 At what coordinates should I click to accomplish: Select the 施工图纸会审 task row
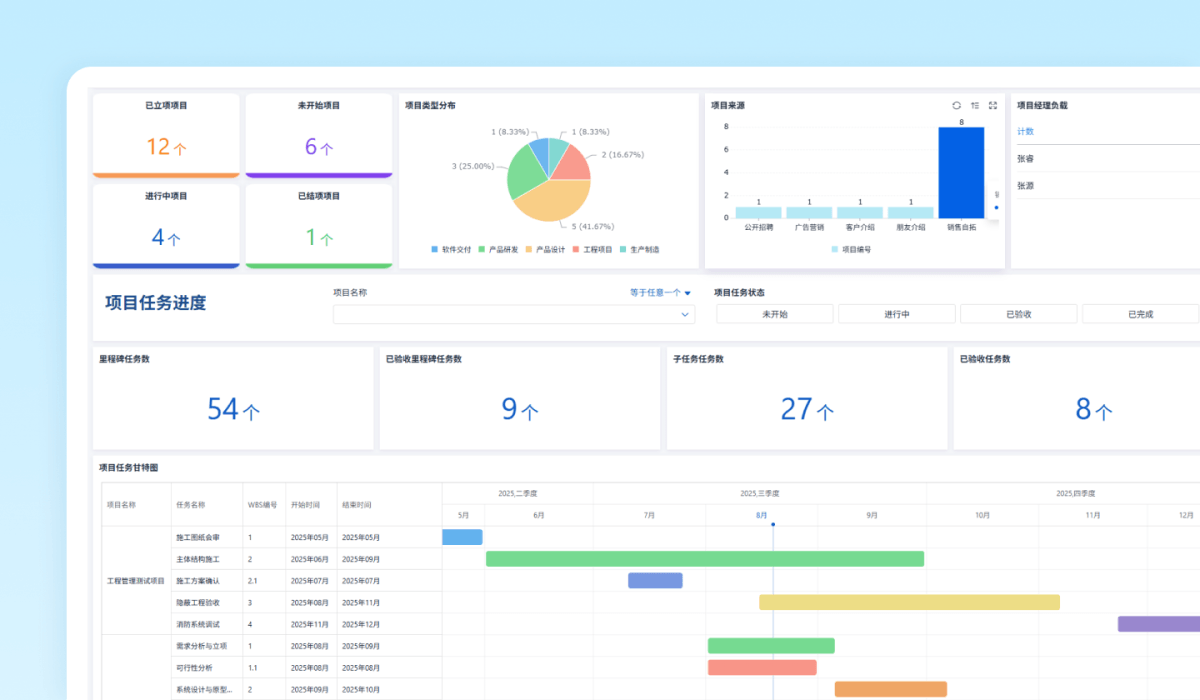tap(306, 537)
